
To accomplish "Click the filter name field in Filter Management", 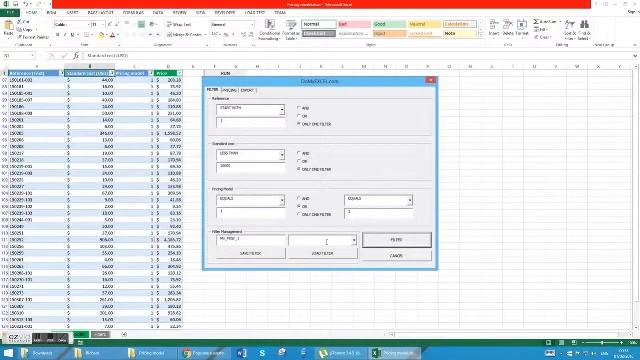I will pos(251,240).
